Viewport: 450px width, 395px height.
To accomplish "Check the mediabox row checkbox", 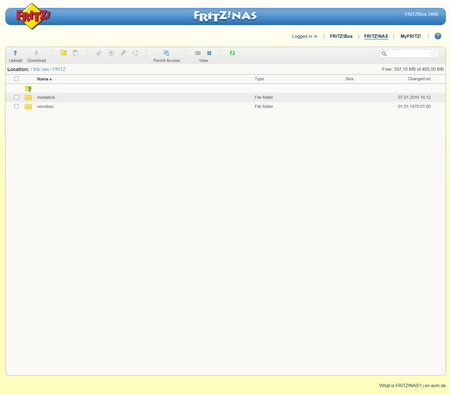I will pos(16,97).
